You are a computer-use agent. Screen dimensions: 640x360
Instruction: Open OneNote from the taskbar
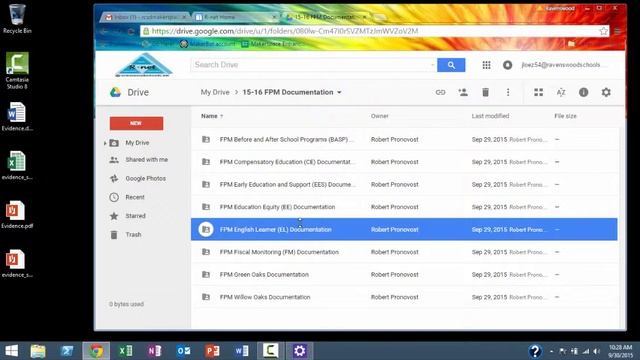click(x=154, y=351)
